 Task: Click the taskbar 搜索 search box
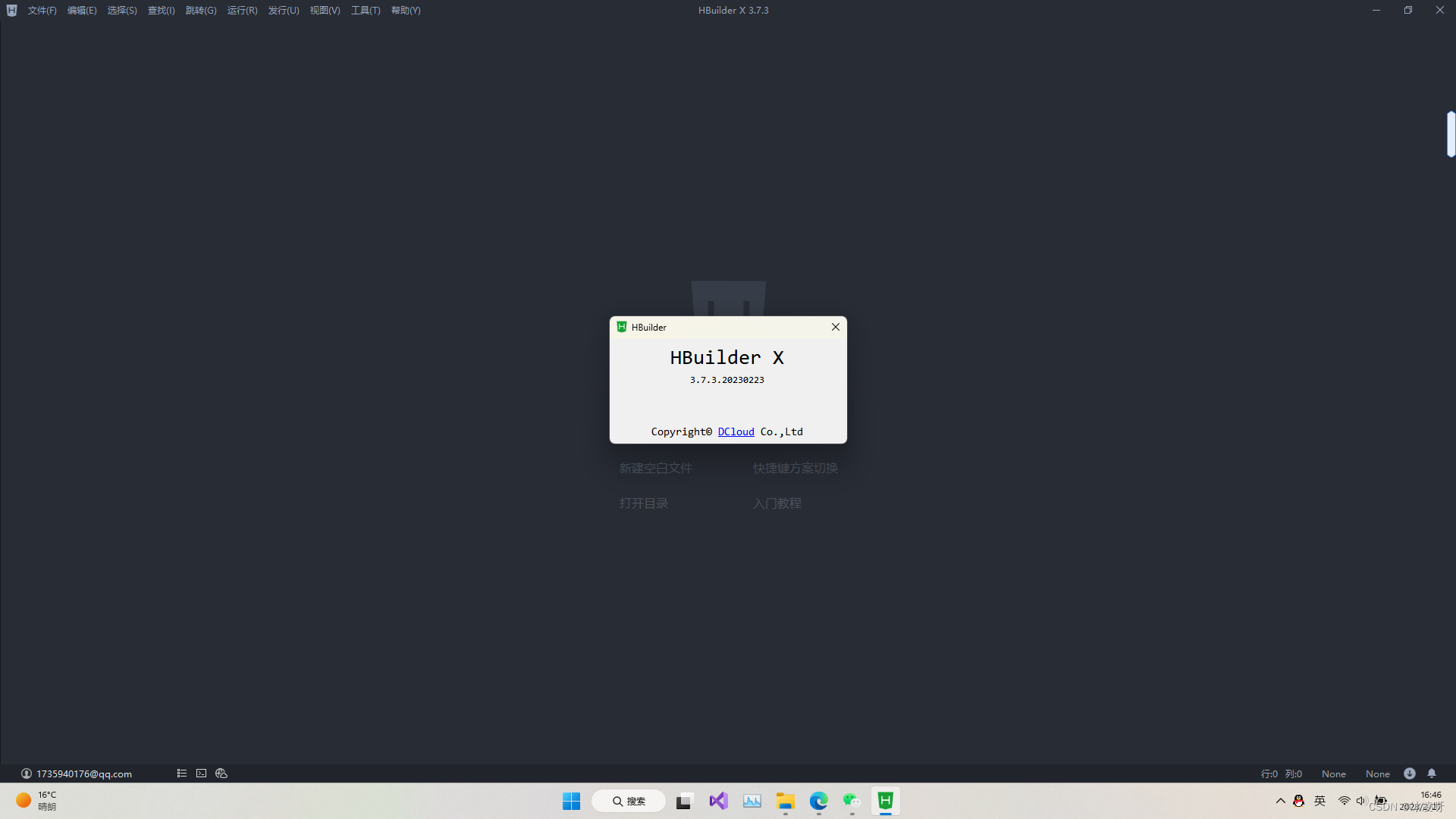[x=629, y=801]
